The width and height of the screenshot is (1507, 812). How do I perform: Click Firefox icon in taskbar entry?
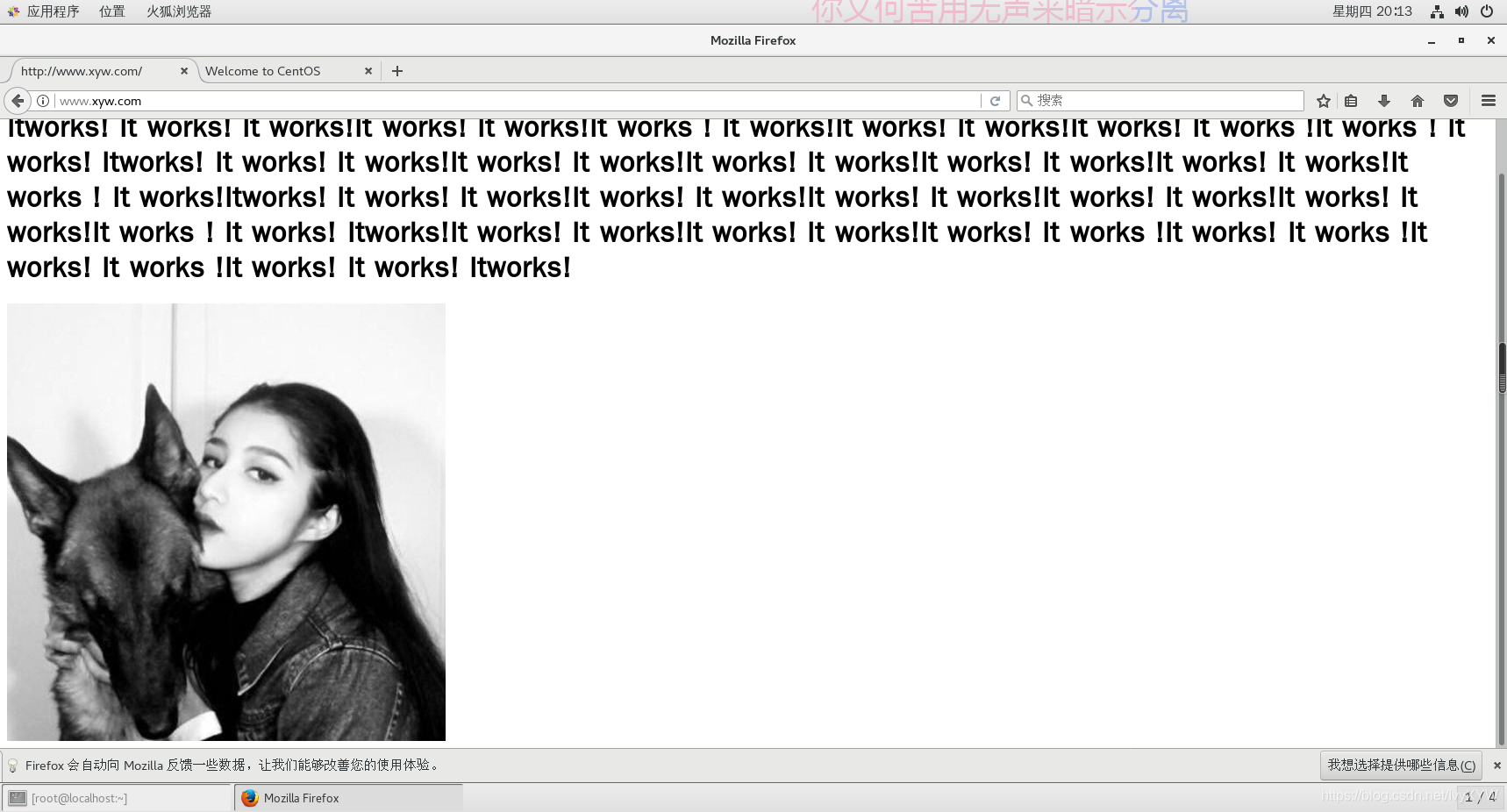pos(250,798)
